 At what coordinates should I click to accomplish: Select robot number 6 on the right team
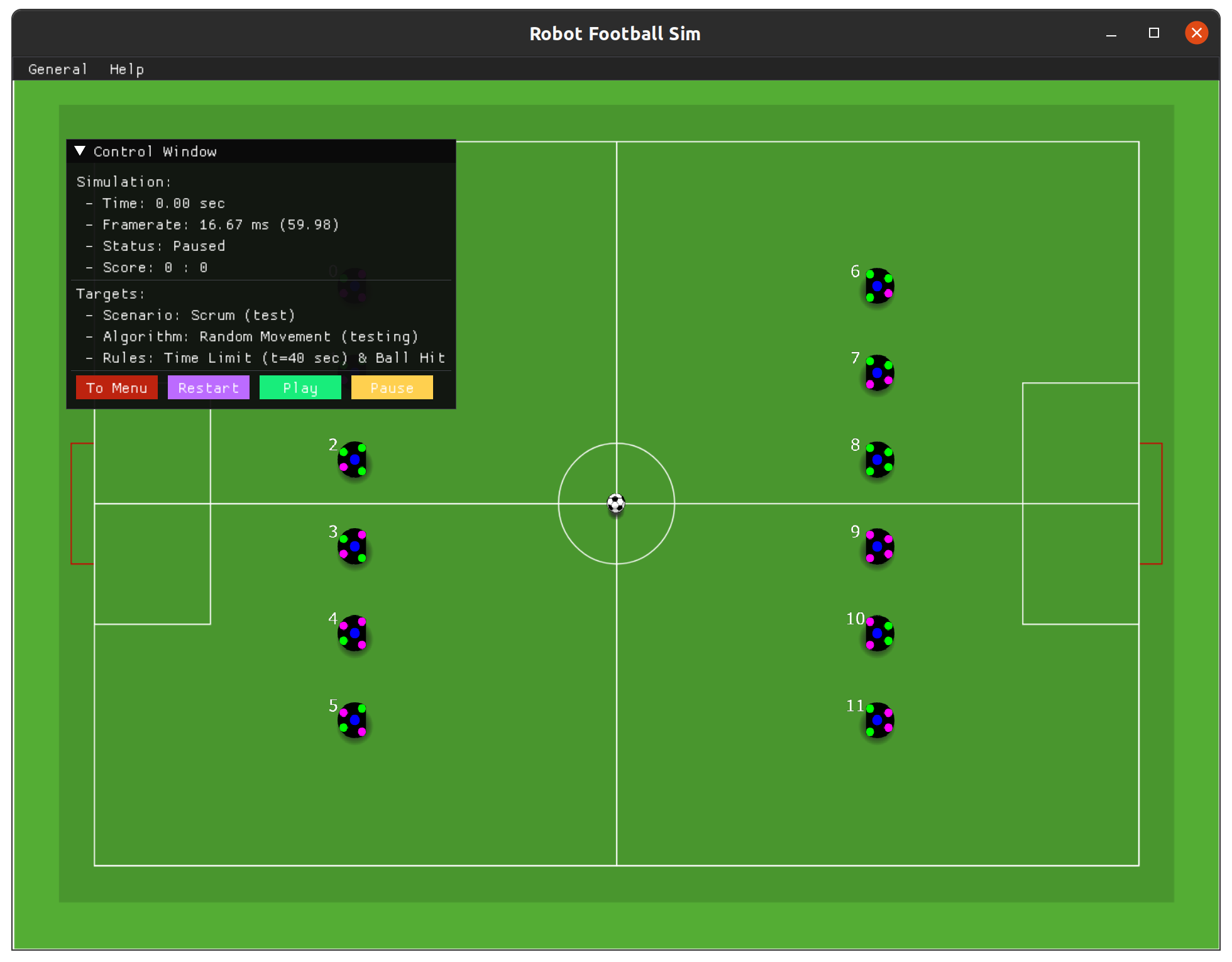coord(878,286)
